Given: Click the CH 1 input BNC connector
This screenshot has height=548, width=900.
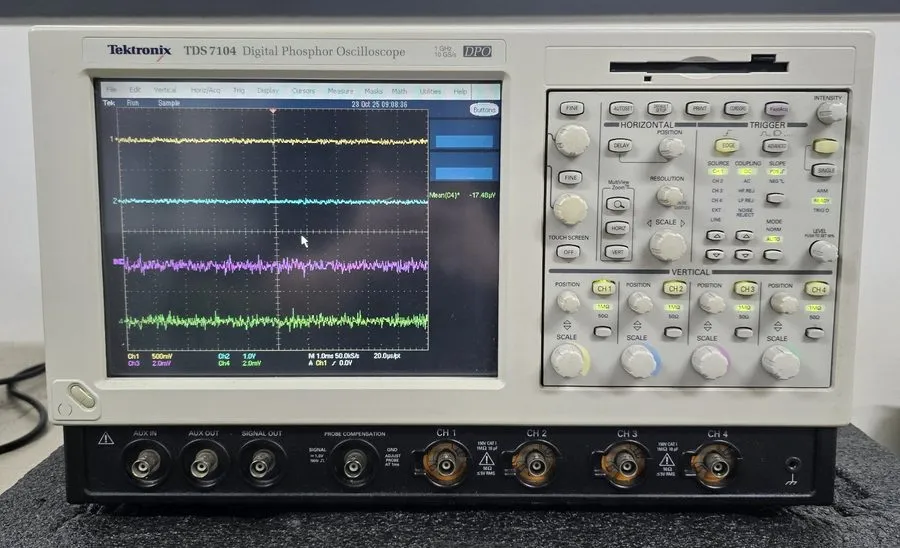Looking at the screenshot, I should (x=446, y=464).
